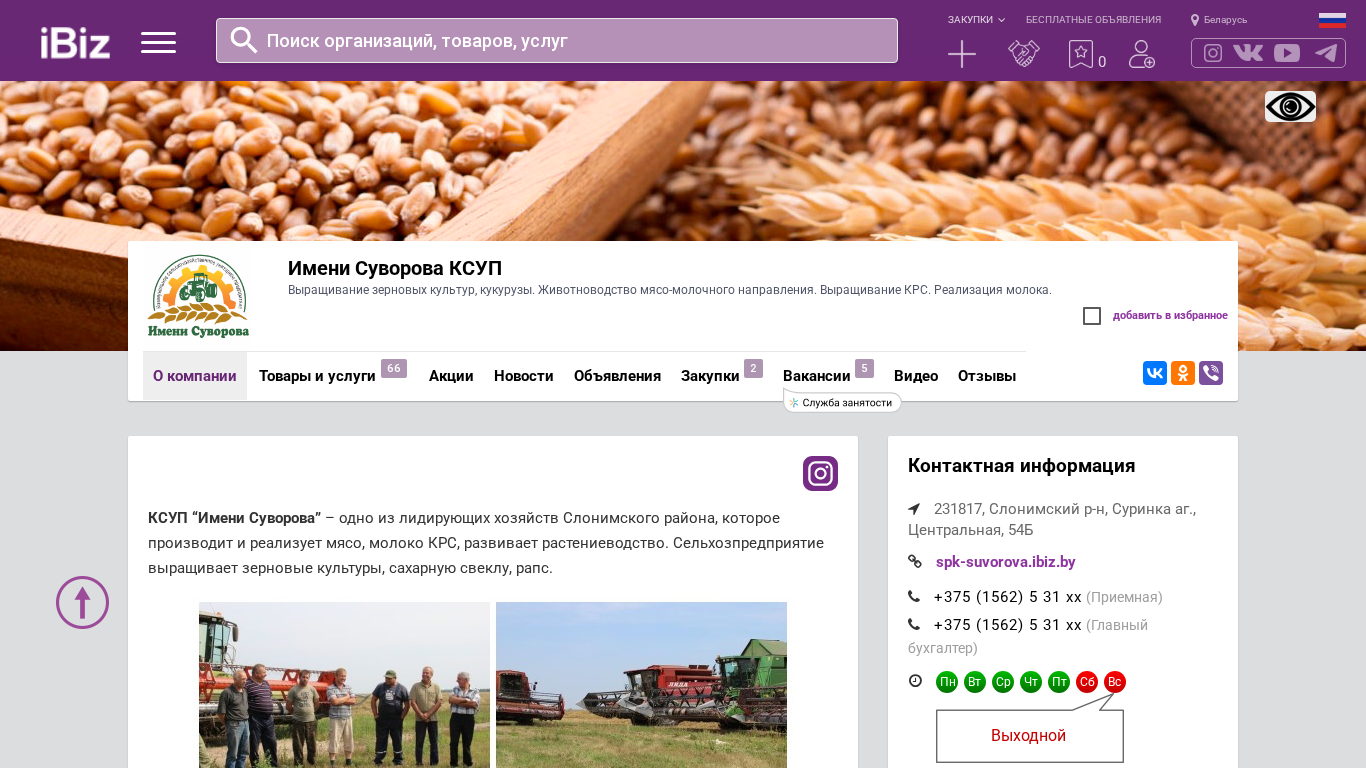Open the photo of farmers group
This screenshot has width=1366, height=768.
pos(344,685)
